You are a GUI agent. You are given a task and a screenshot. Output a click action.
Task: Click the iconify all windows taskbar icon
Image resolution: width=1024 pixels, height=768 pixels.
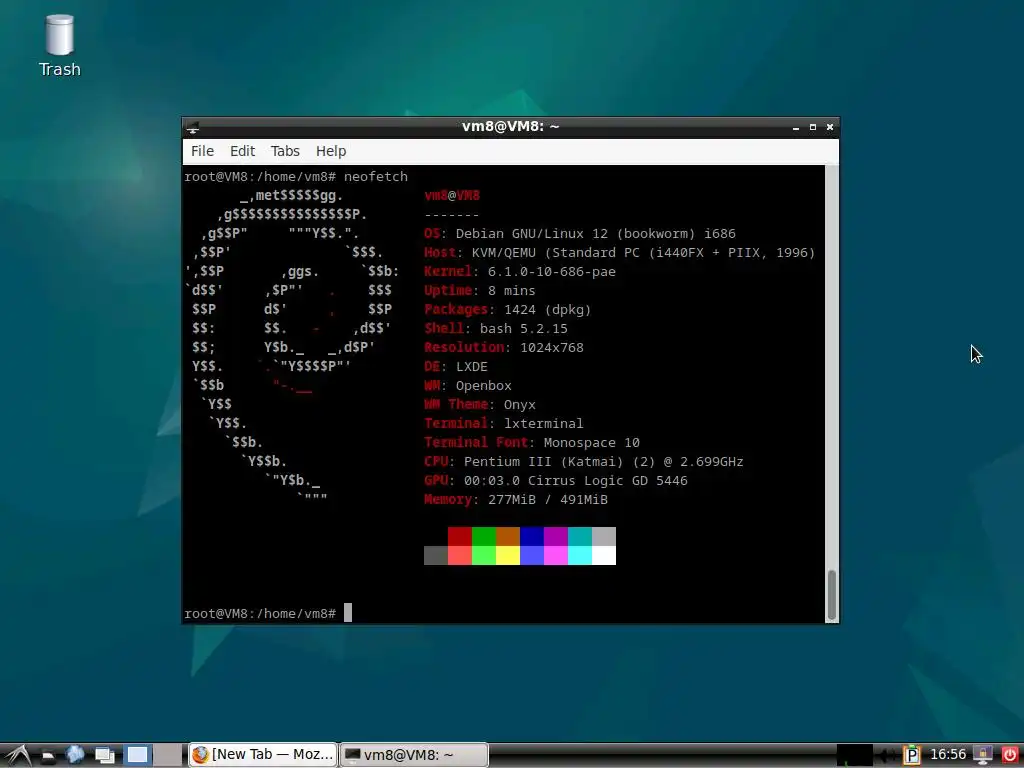(x=104, y=756)
